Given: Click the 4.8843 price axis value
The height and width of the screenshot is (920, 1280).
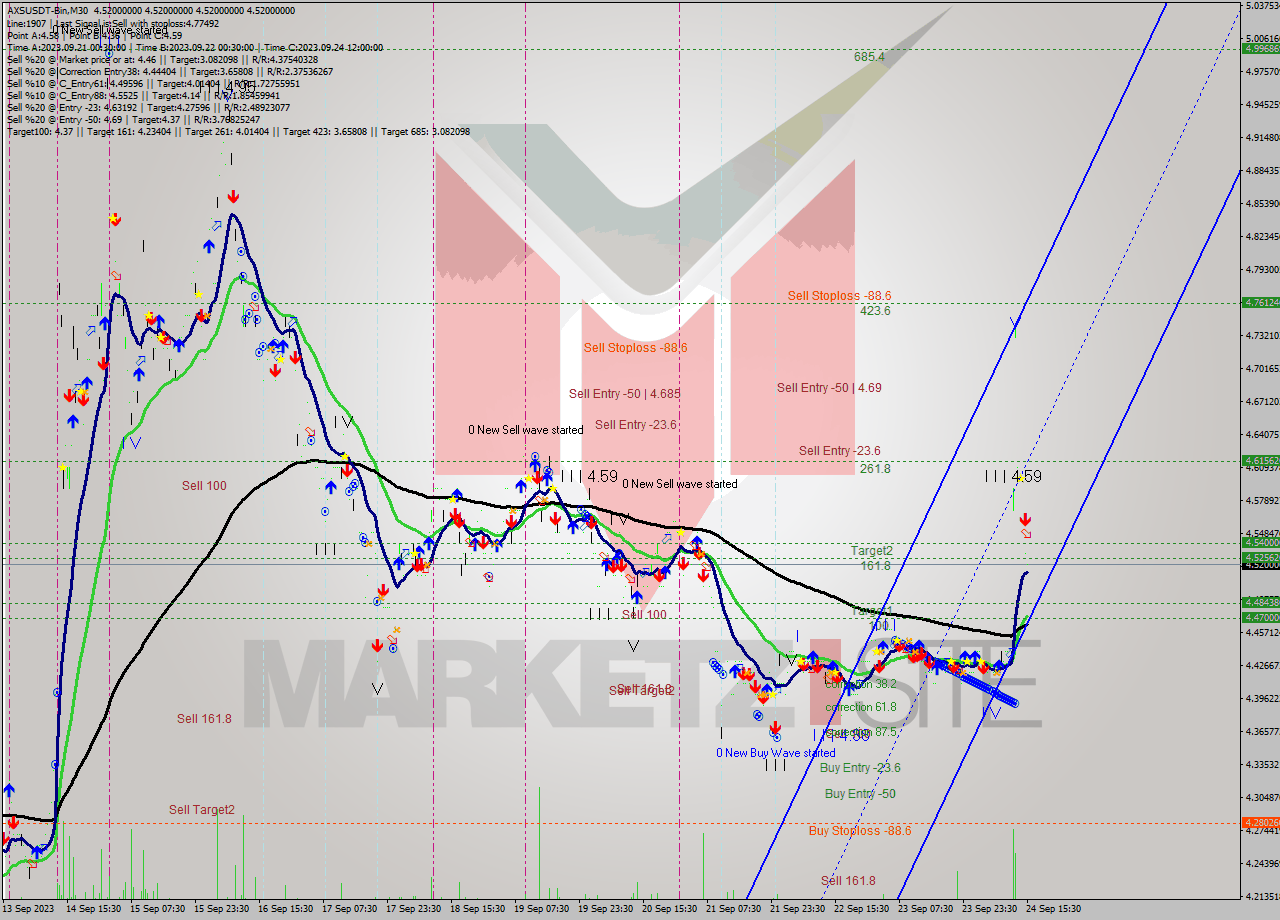Looking at the screenshot, I should pos(1261,171).
